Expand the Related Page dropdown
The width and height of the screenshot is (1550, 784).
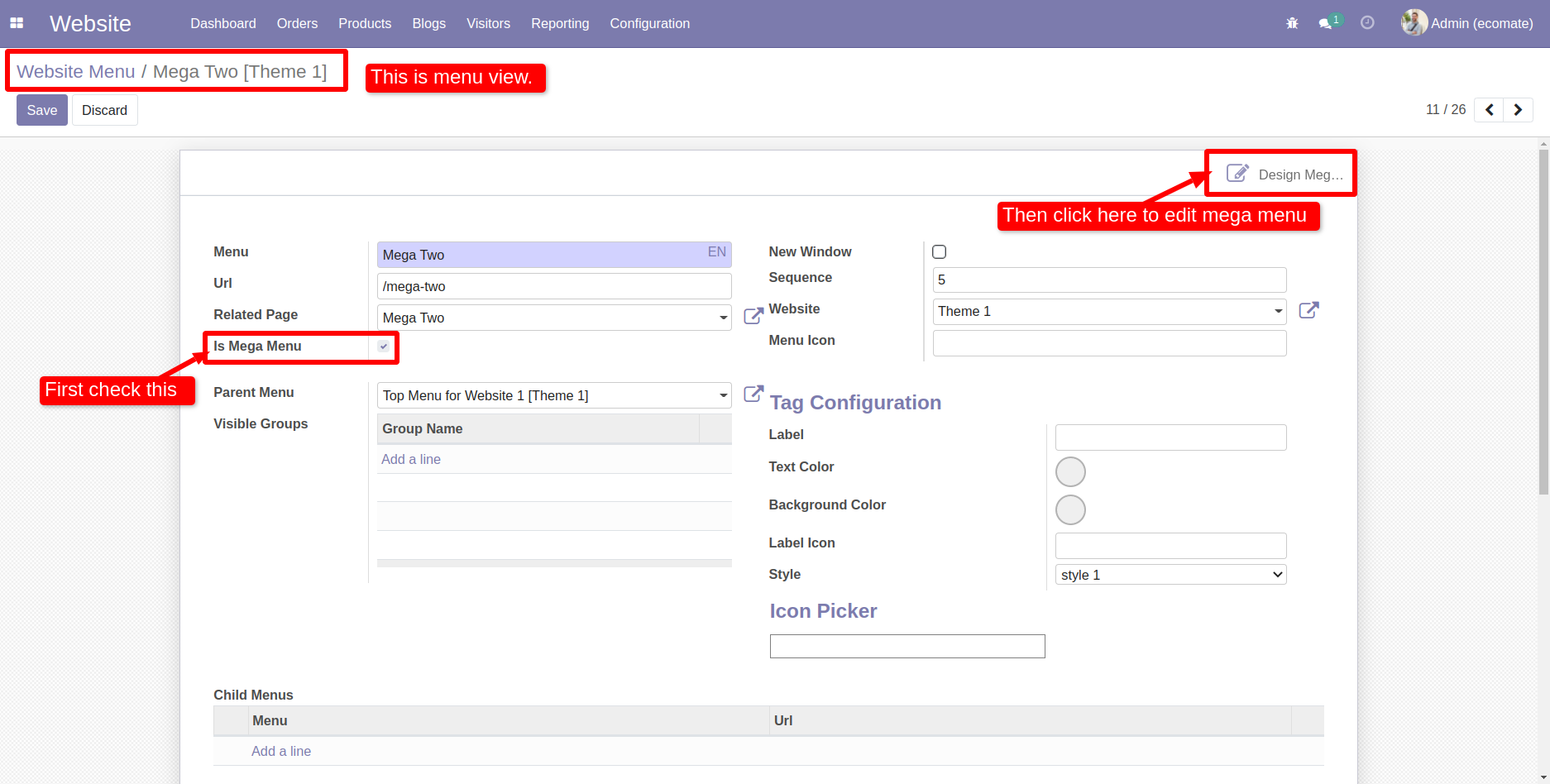click(723, 318)
